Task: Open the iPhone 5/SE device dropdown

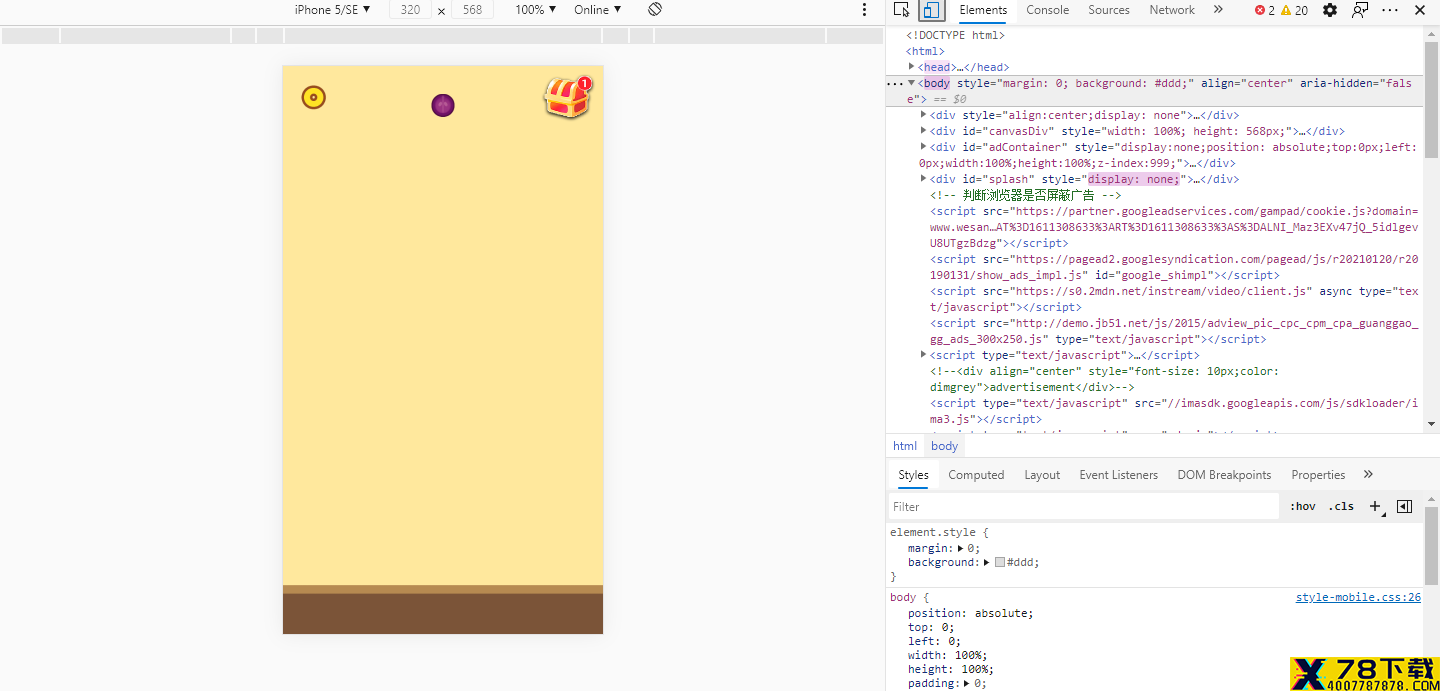Action: pos(332,10)
